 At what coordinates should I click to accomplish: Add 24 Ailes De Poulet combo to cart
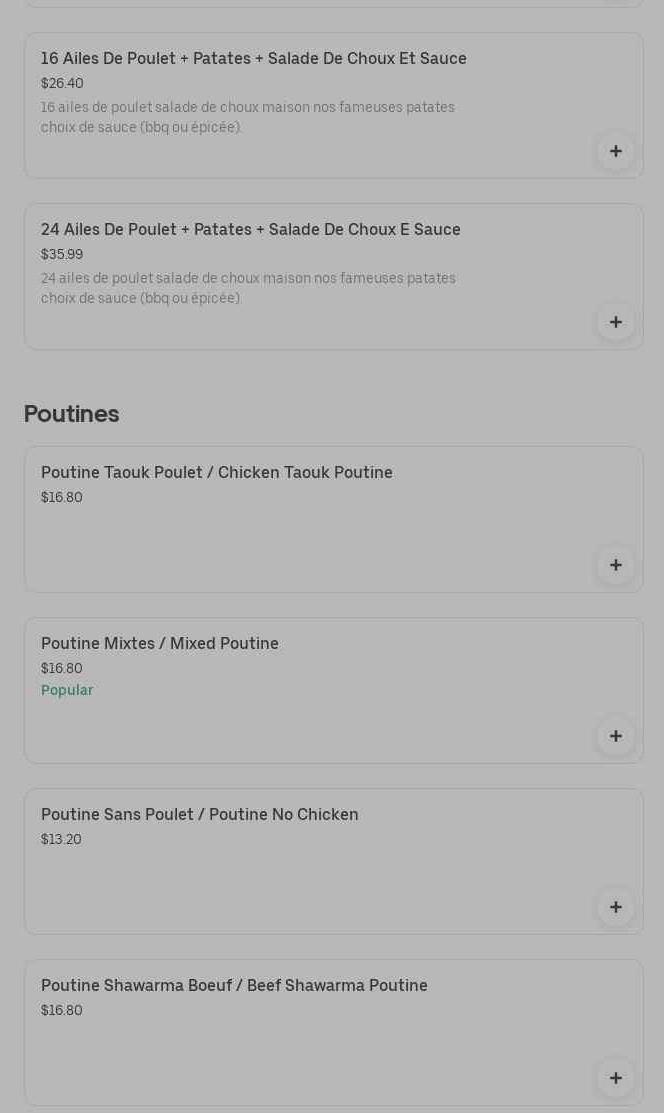615,322
